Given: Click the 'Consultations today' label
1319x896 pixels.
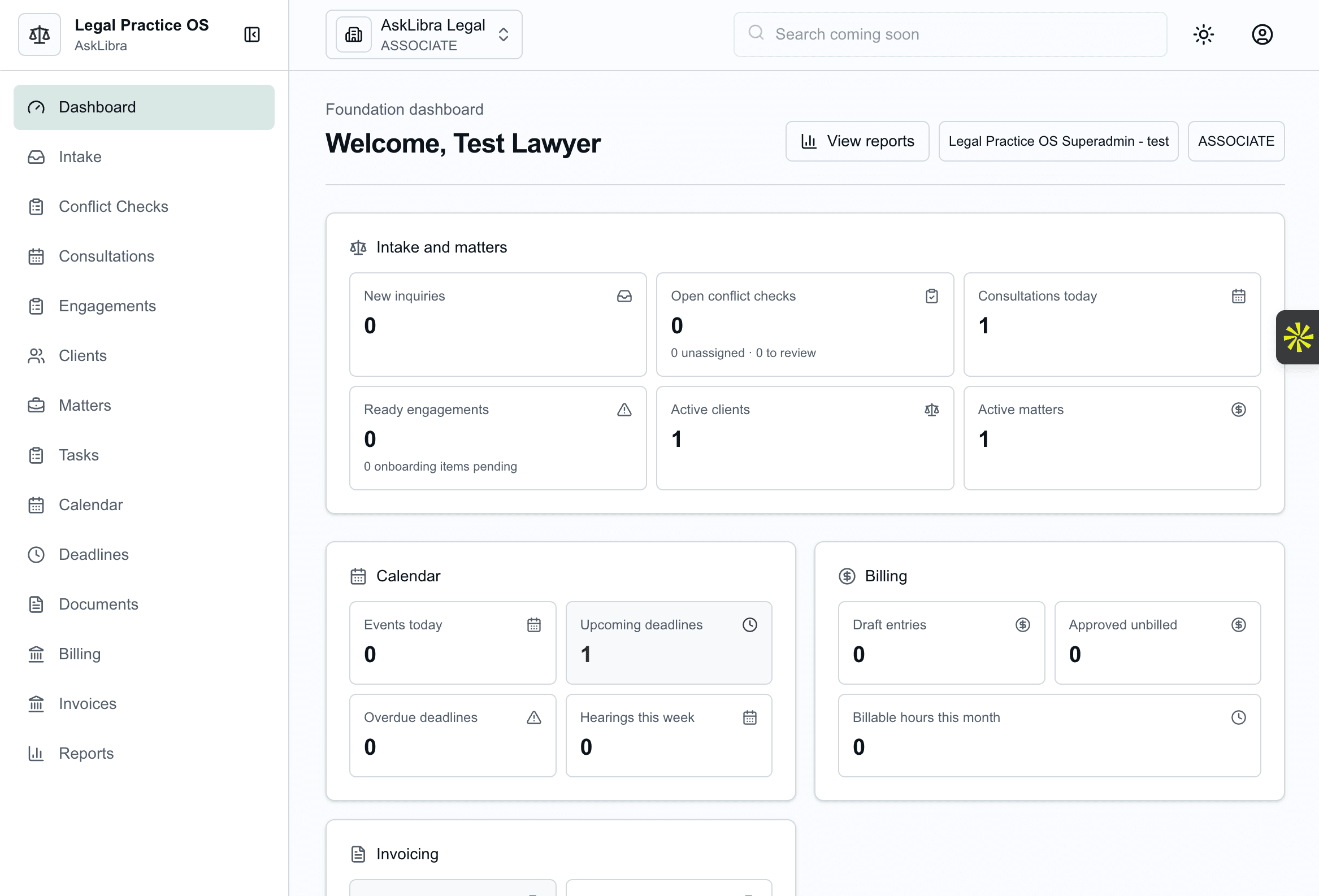Looking at the screenshot, I should (1037, 296).
